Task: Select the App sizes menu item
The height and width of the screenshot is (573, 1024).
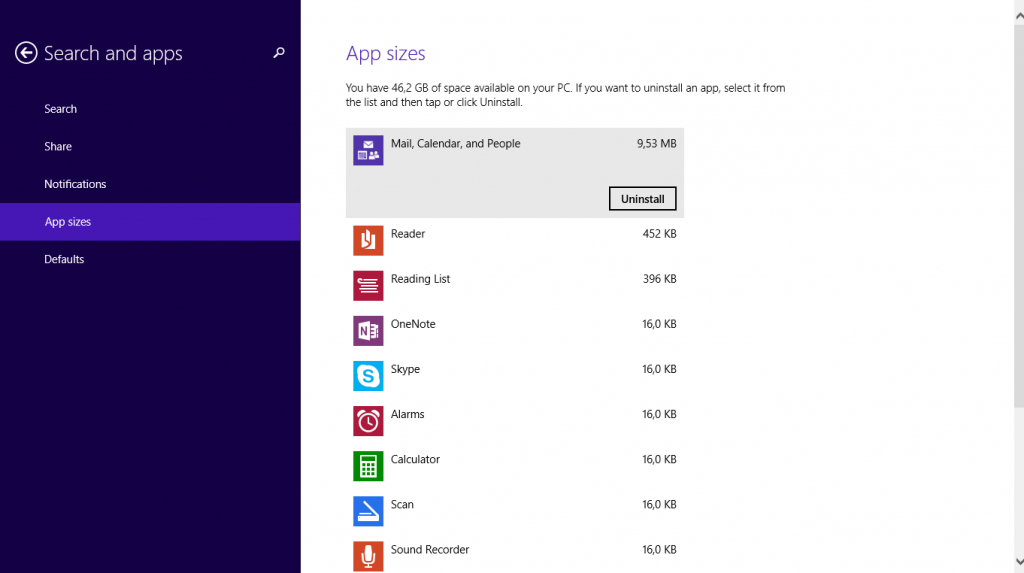Action: pyautogui.click(x=150, y=221)
